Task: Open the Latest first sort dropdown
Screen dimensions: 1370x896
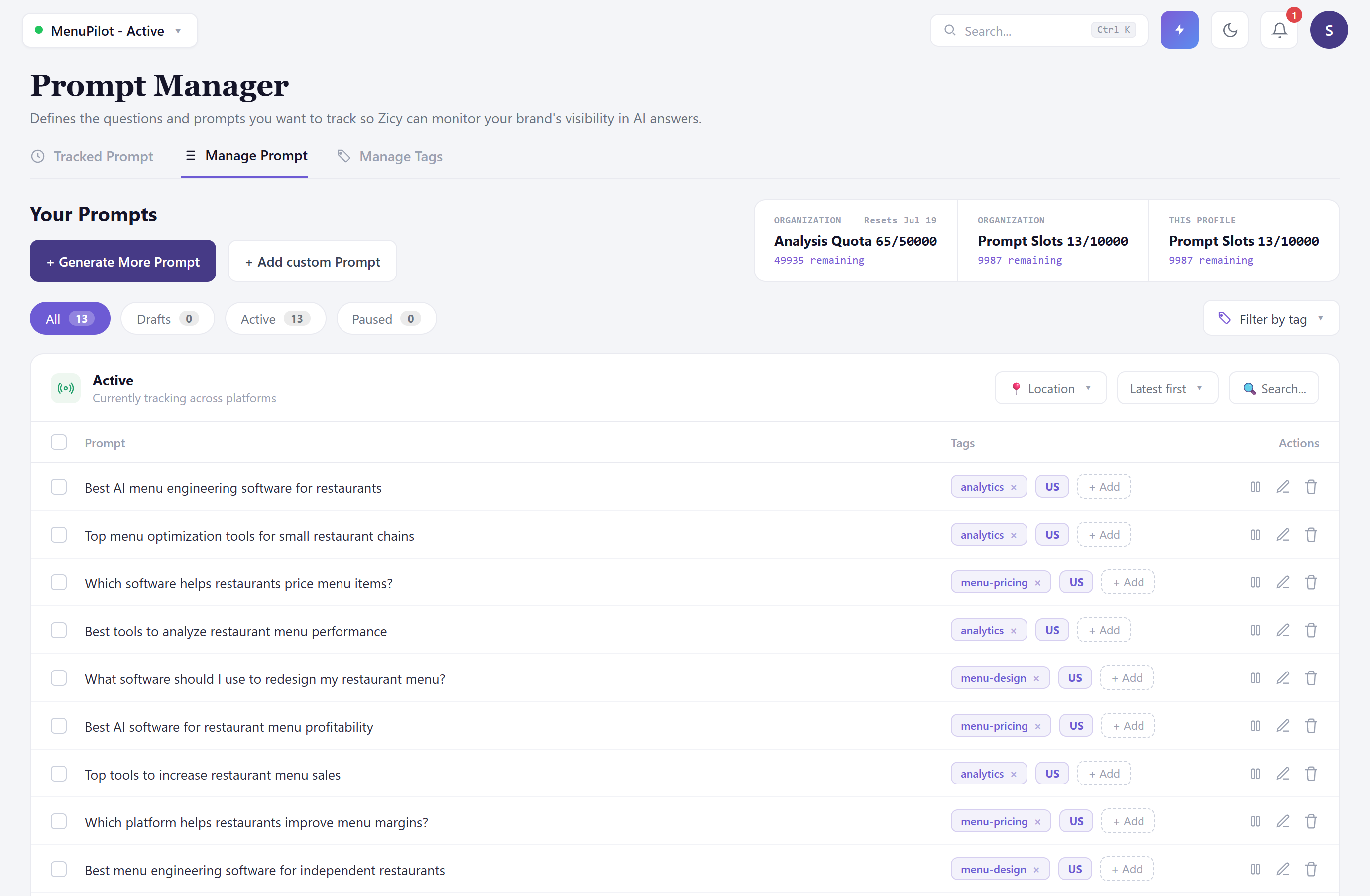Action: pos(1167,388)
